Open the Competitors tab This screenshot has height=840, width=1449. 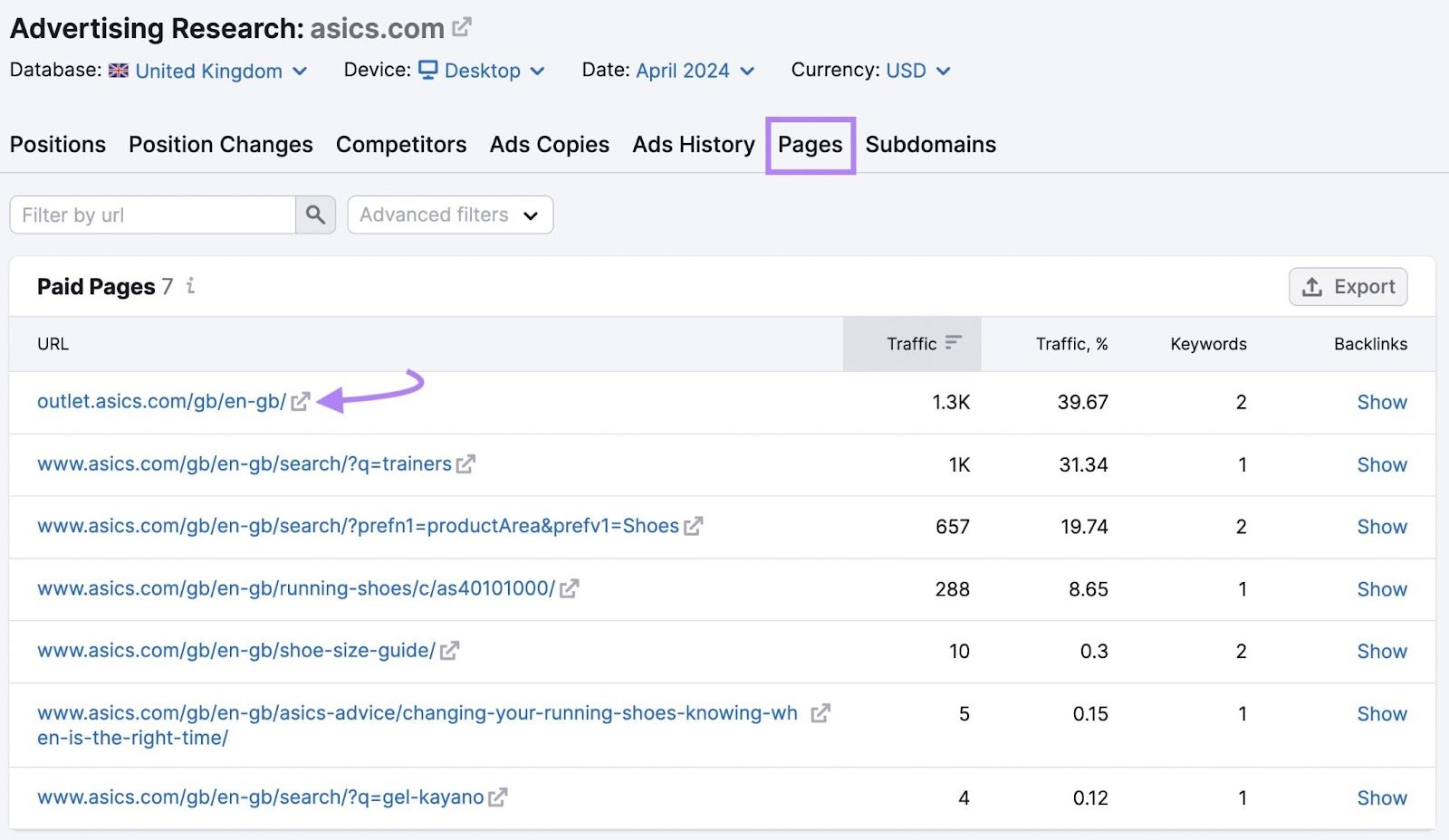[401, 144]
